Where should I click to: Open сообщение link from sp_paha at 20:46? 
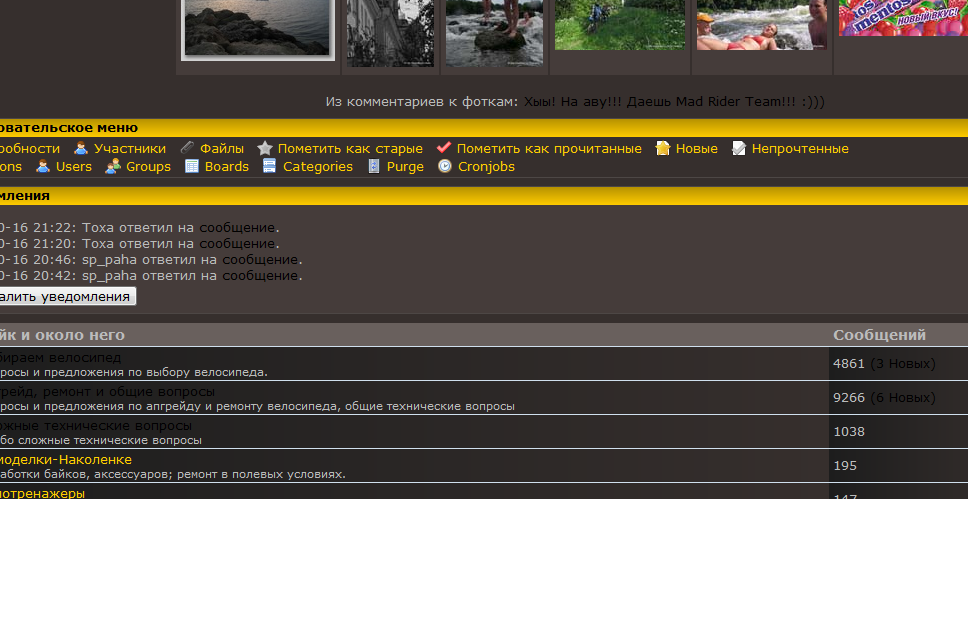[x=260, y=260]
